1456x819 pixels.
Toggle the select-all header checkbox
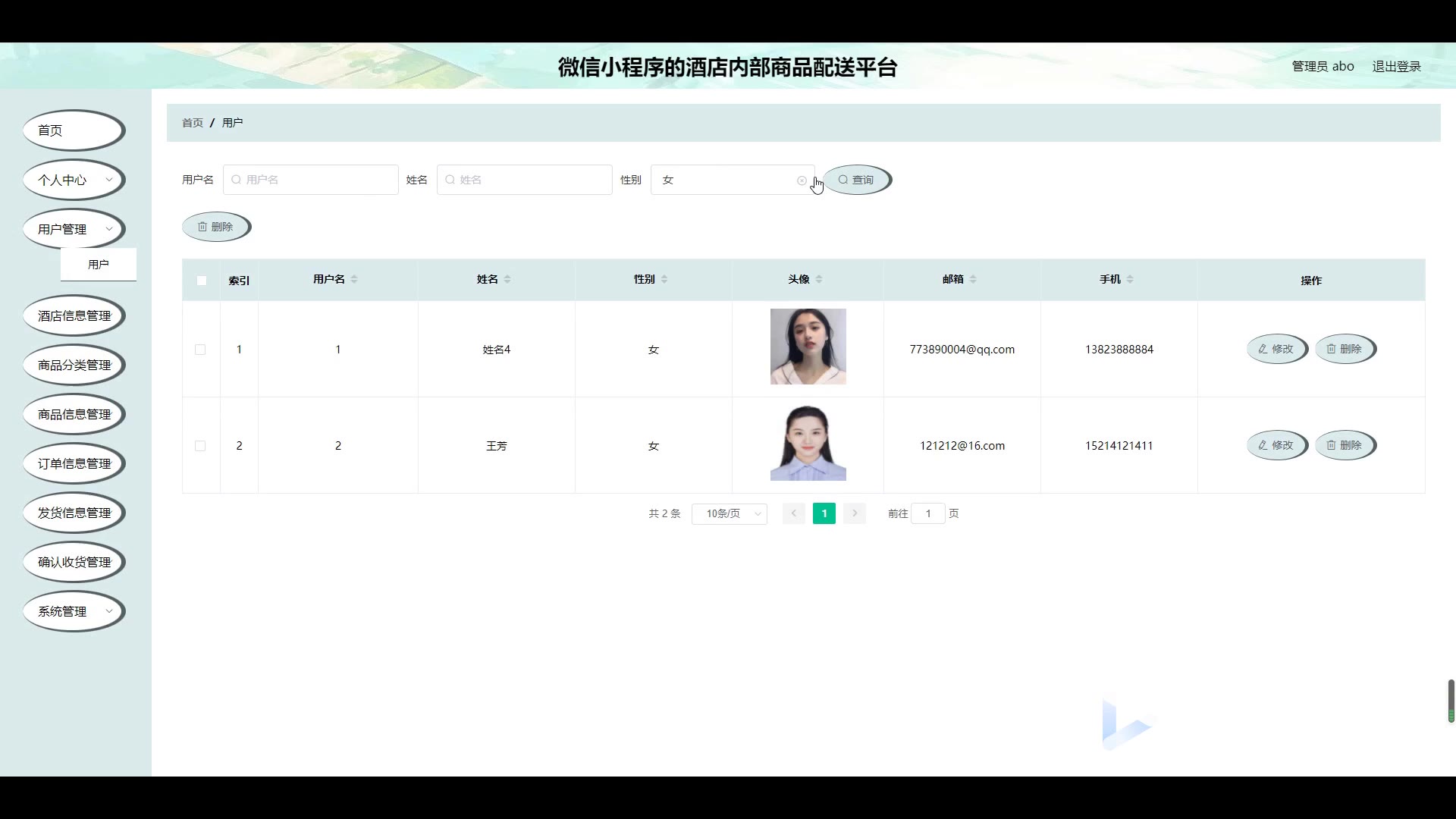[x=202, y=281]
